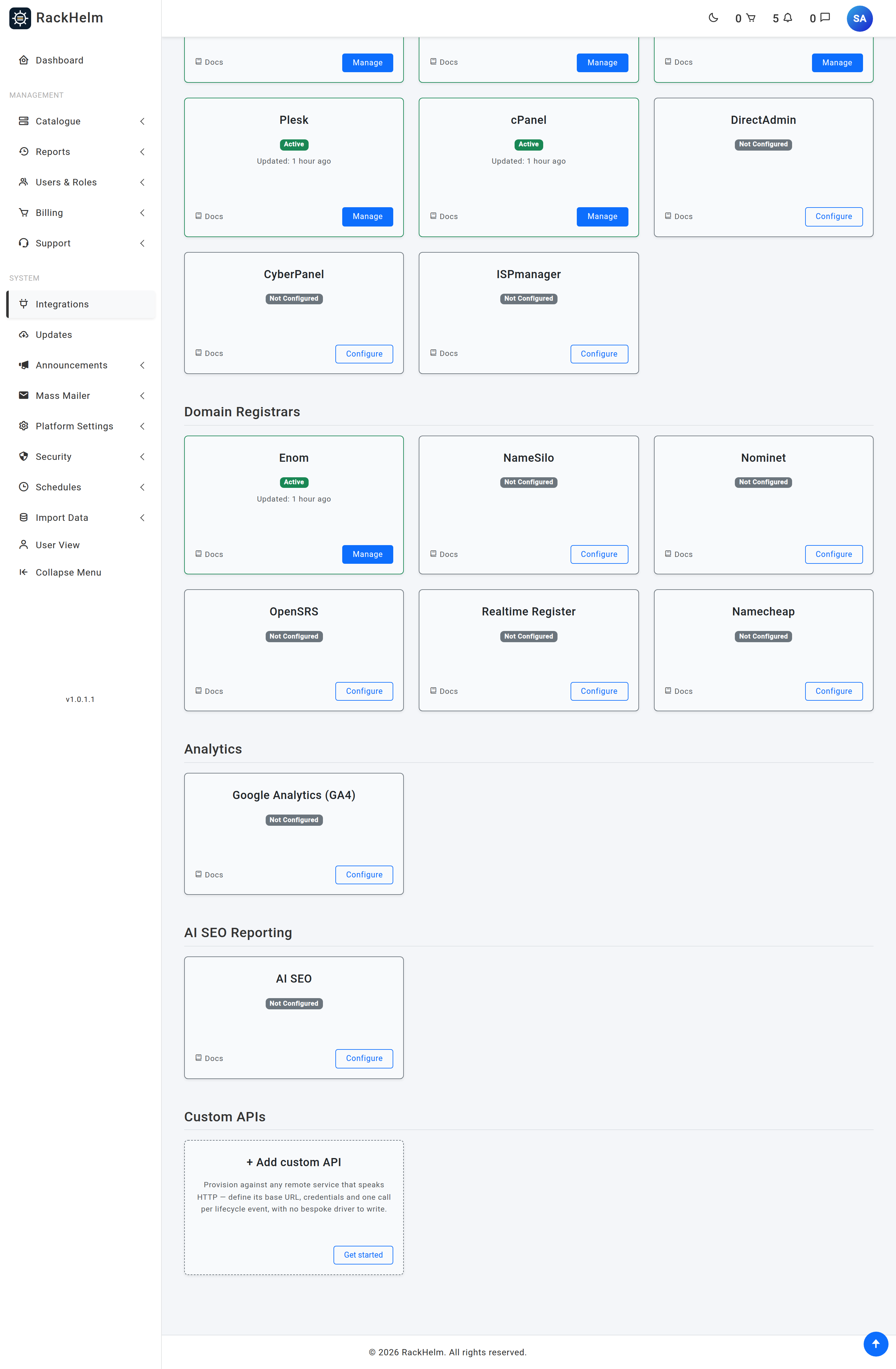Click the Import Data database icon
The width and height of the screenshot is (896, 1369).
tap(24, 517)
